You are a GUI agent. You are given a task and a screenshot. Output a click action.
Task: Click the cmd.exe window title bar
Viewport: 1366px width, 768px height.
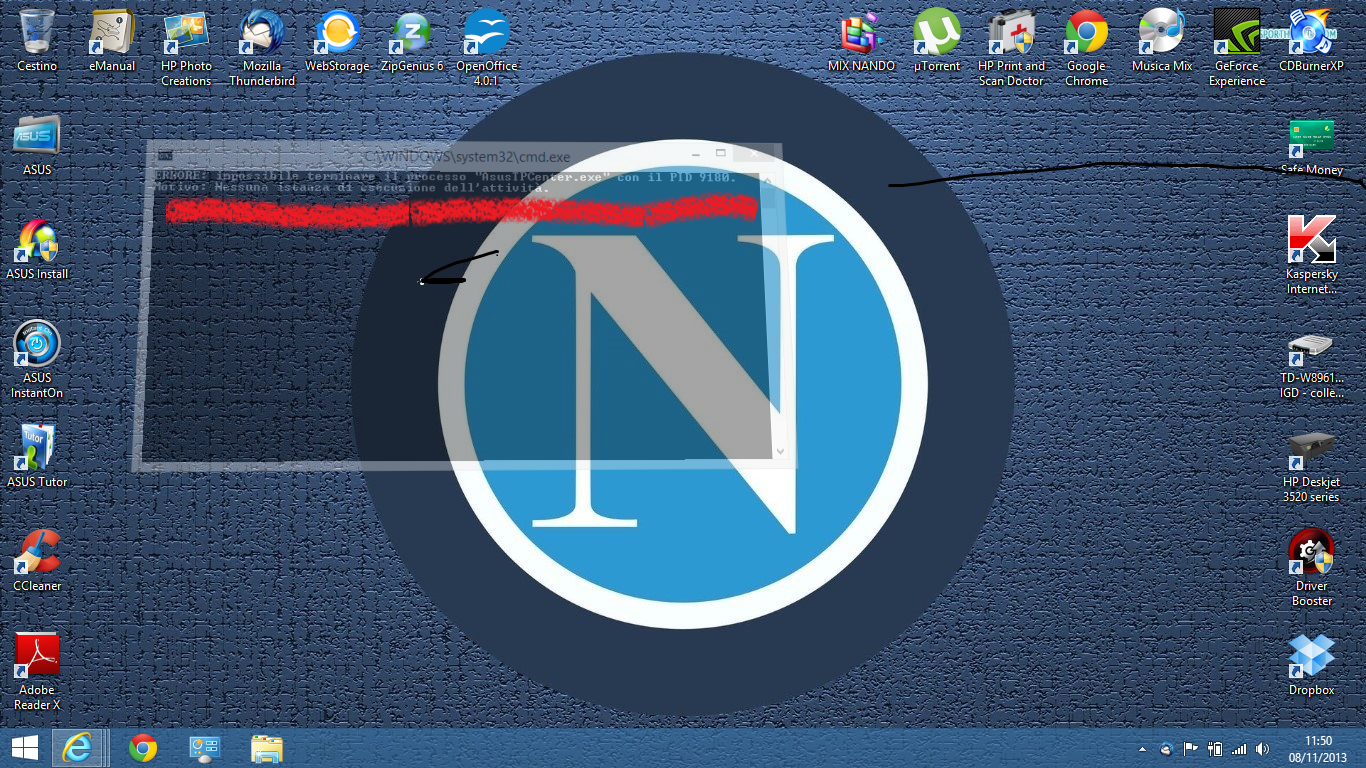pos(466,156)
